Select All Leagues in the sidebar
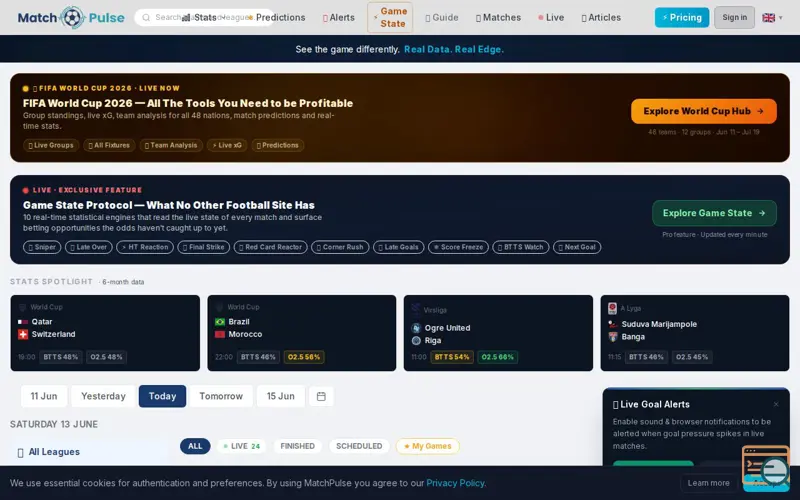This screenshot has width=800, height=500. [89, 452]
